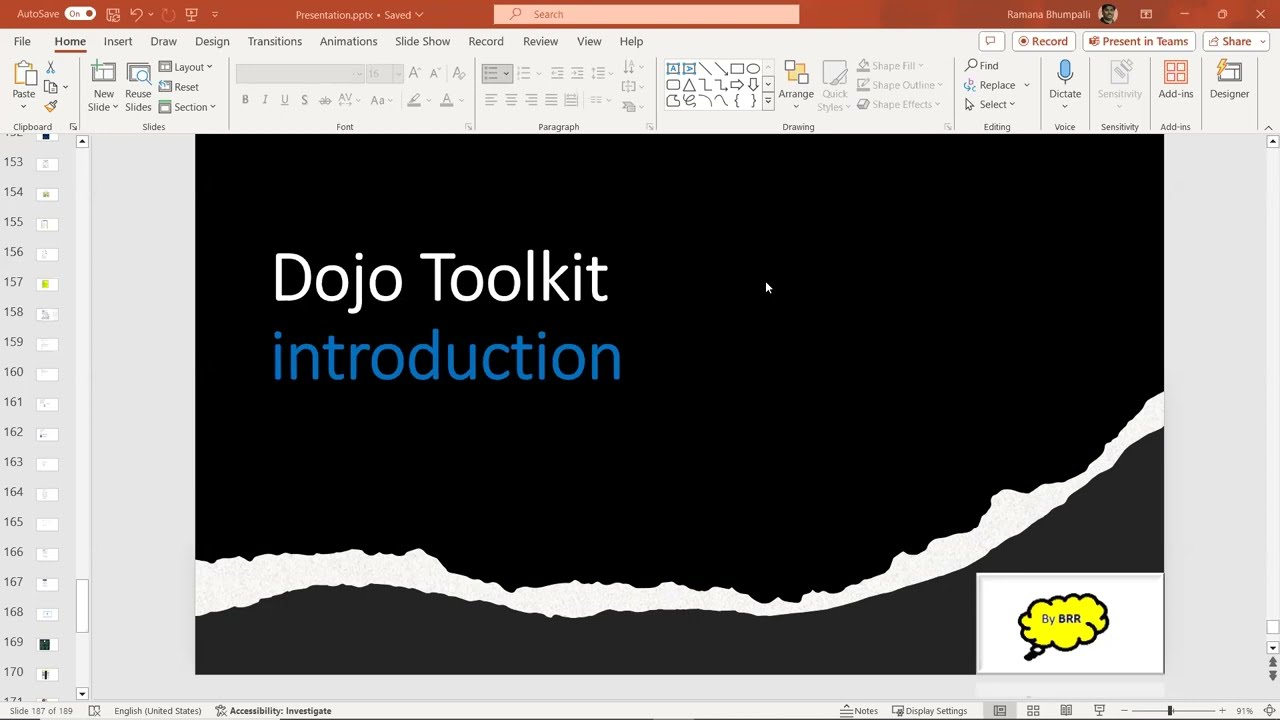This screenshot has width=1280, height=720.
Task: Click the Record button
Action: tap(1044, 41)
